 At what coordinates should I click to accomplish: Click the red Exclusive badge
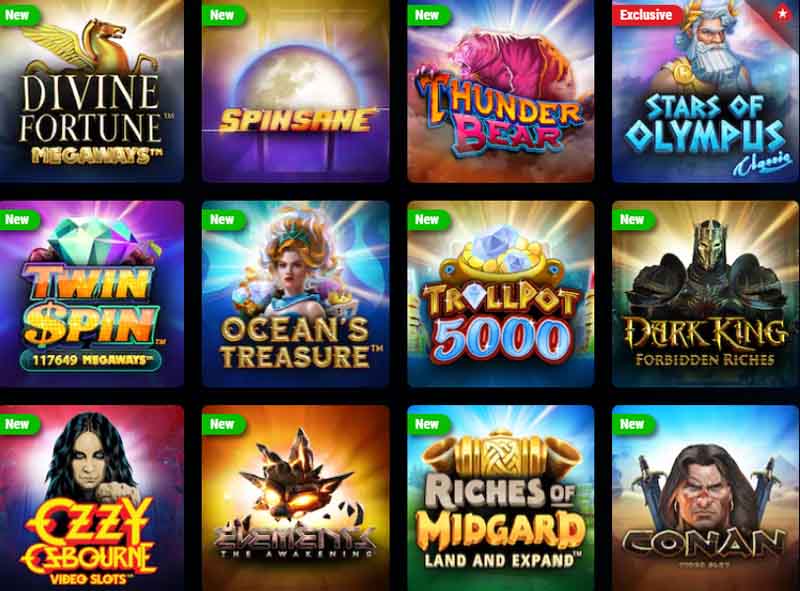pyautogui.click(x=646, y=15)
